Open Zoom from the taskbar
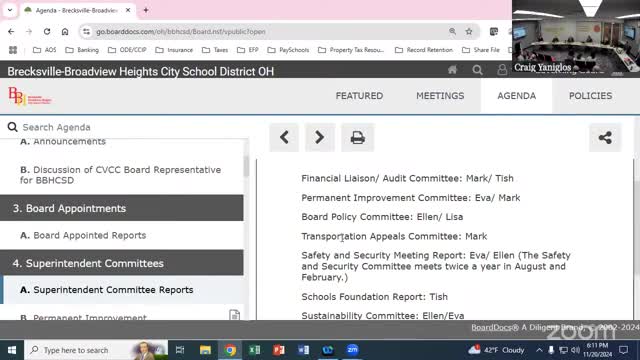This screenshot has width=640, height=360. [352, 350]
